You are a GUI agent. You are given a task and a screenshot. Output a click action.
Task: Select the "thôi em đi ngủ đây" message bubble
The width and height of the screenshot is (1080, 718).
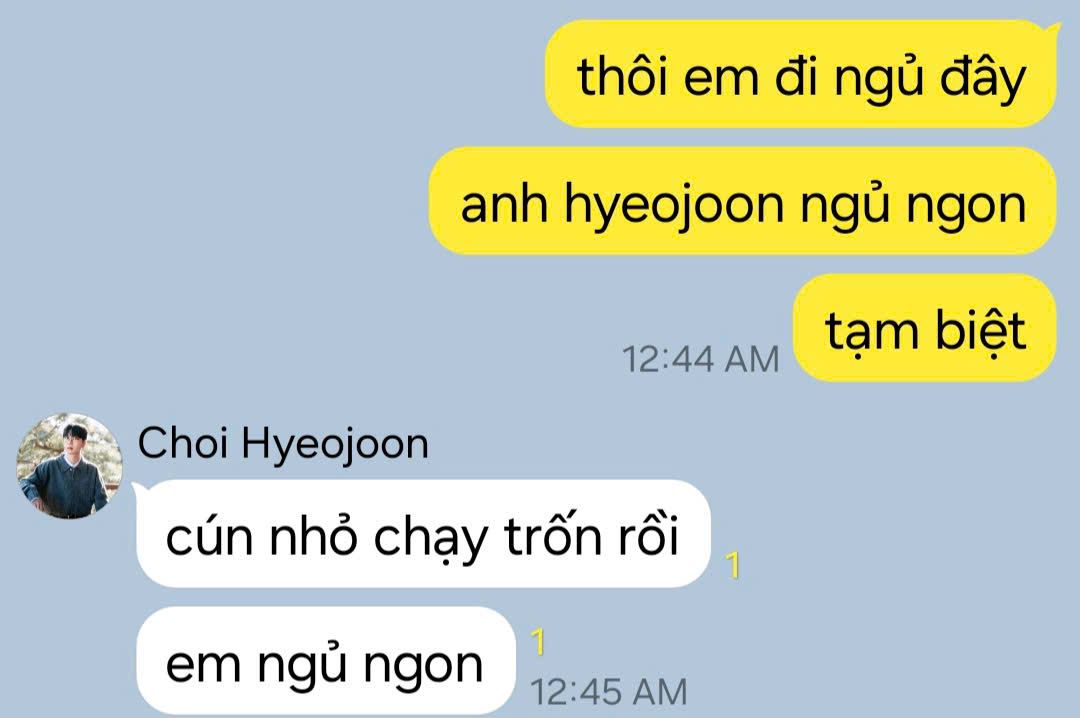click(x=801, y=74)
